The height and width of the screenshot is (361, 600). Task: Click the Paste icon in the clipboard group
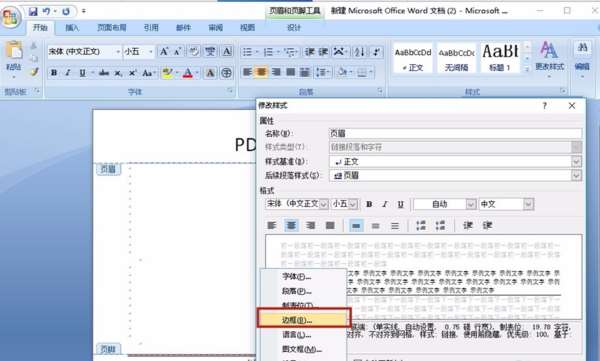(x=14, y=51)
